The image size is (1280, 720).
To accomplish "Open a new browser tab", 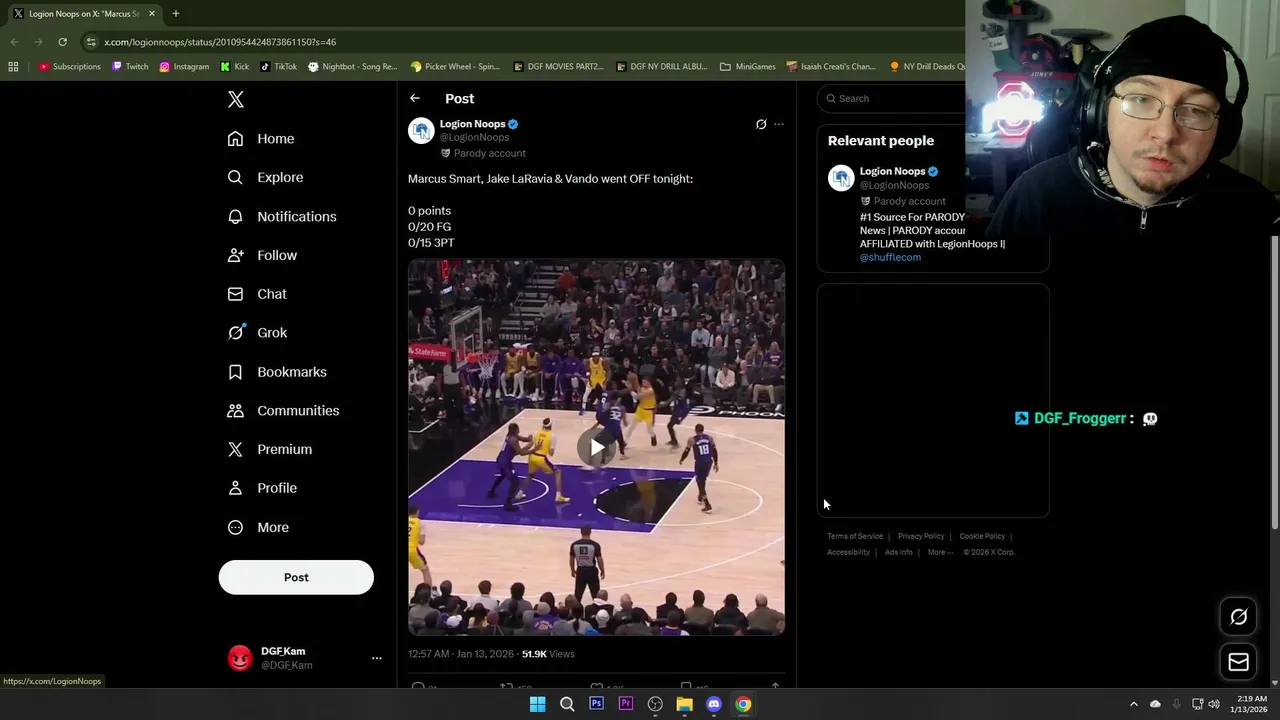I will 176,13.
